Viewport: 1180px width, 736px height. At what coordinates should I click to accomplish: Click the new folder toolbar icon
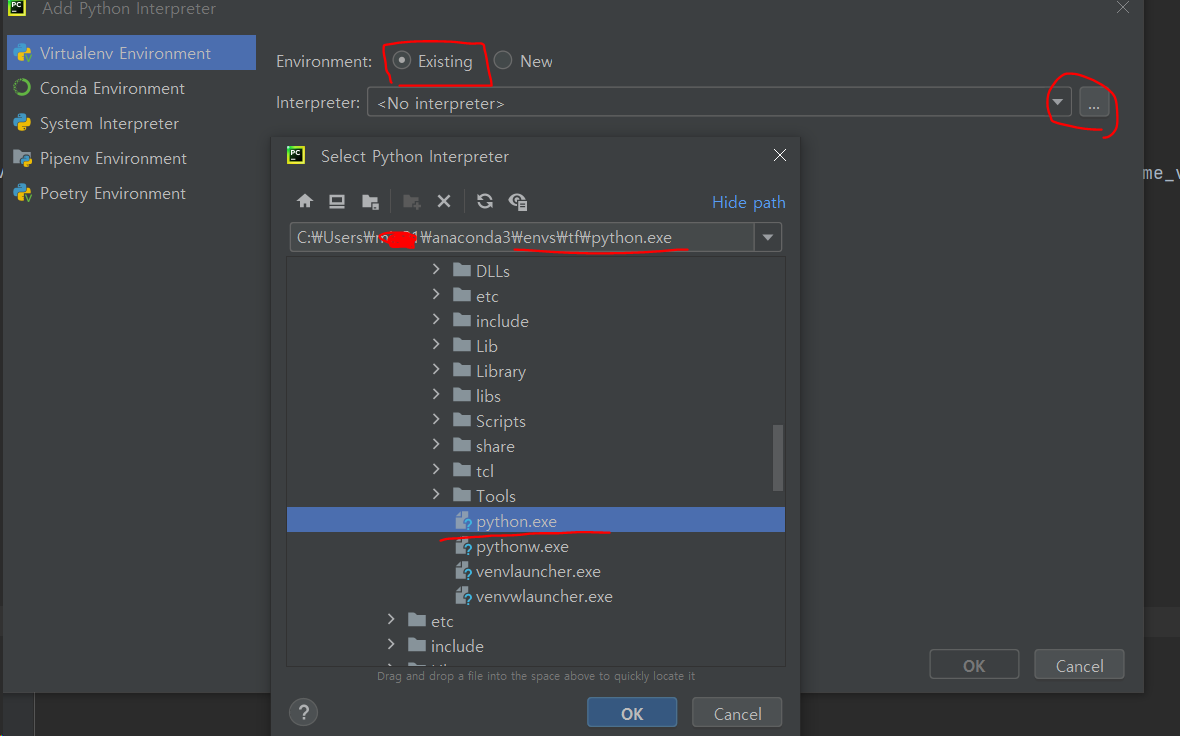412,201
